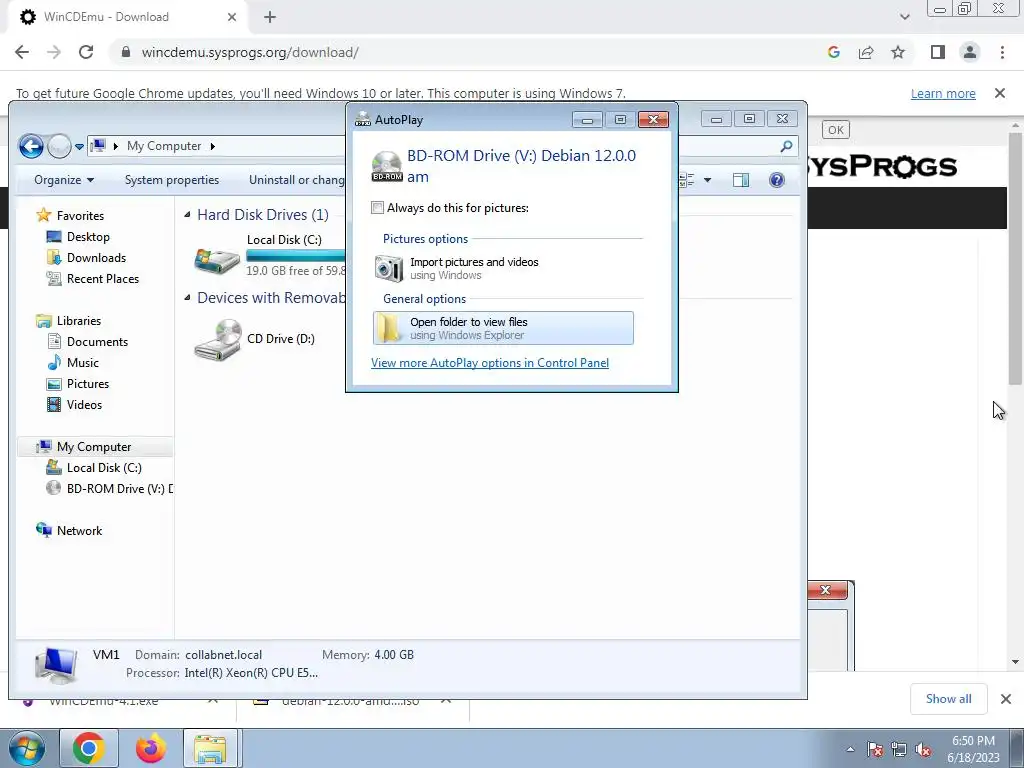This screenshot has height=768, width=1024.
Task: Open Explorer recent pages dropdown arrow
Action: coord(79,146)
